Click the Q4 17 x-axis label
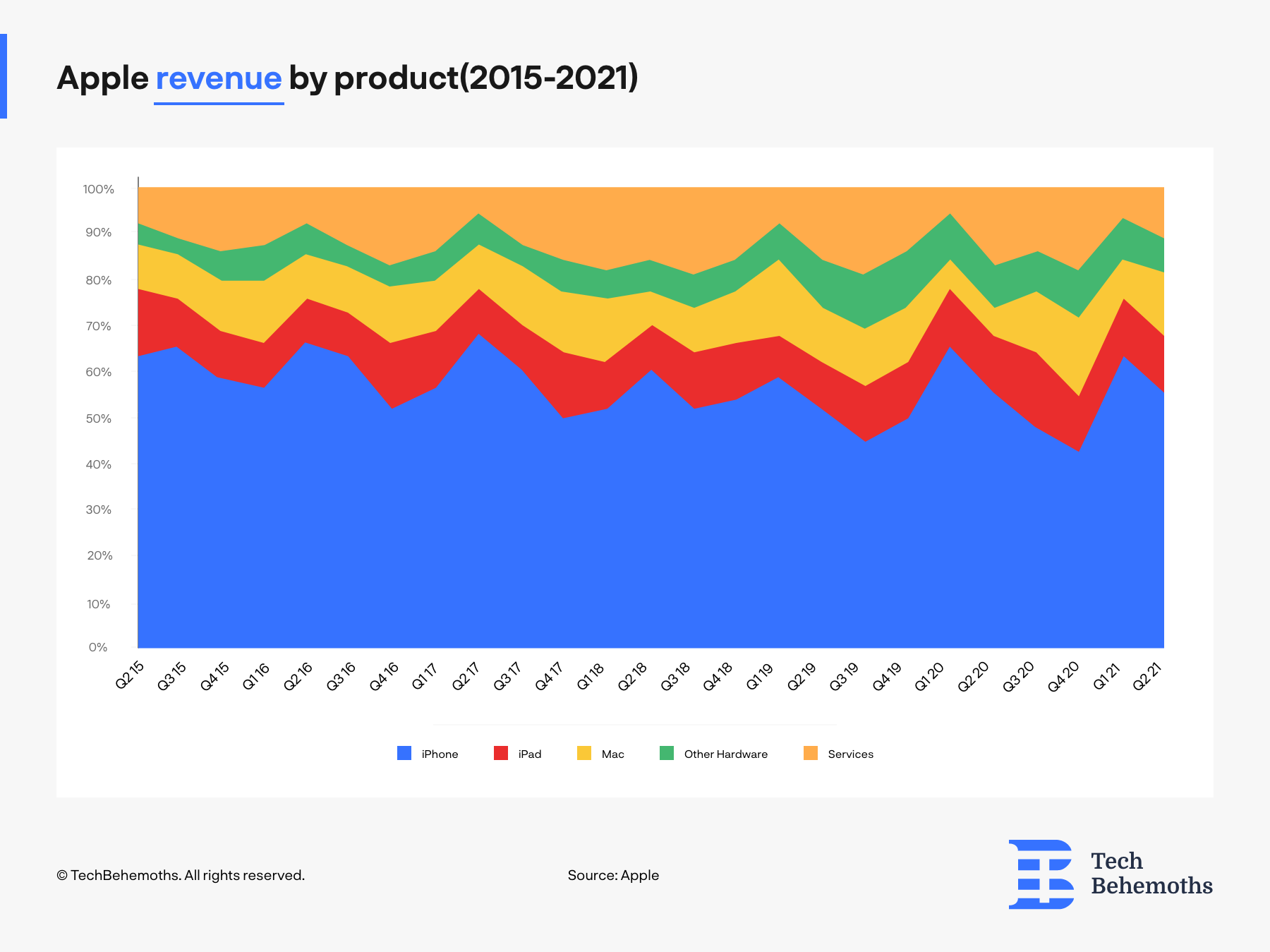The width and height of the screenshot is (1270, 952). [x=550, y=675]
